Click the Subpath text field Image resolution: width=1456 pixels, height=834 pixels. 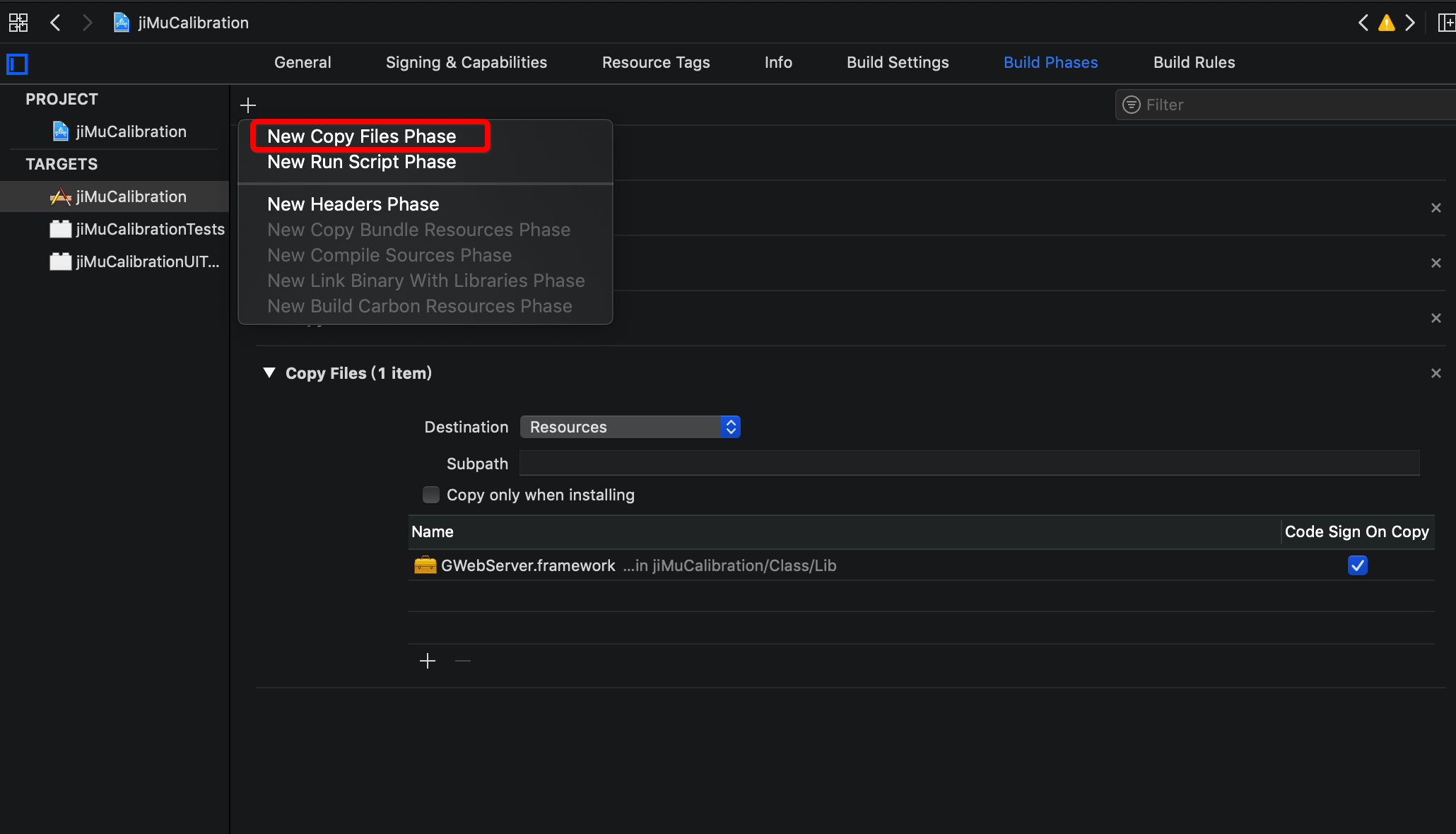968,464
